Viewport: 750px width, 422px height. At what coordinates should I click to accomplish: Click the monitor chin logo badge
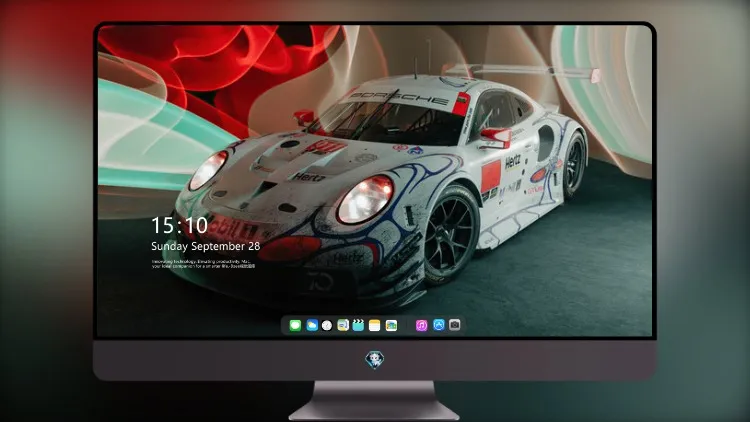(x=375, y=360)
